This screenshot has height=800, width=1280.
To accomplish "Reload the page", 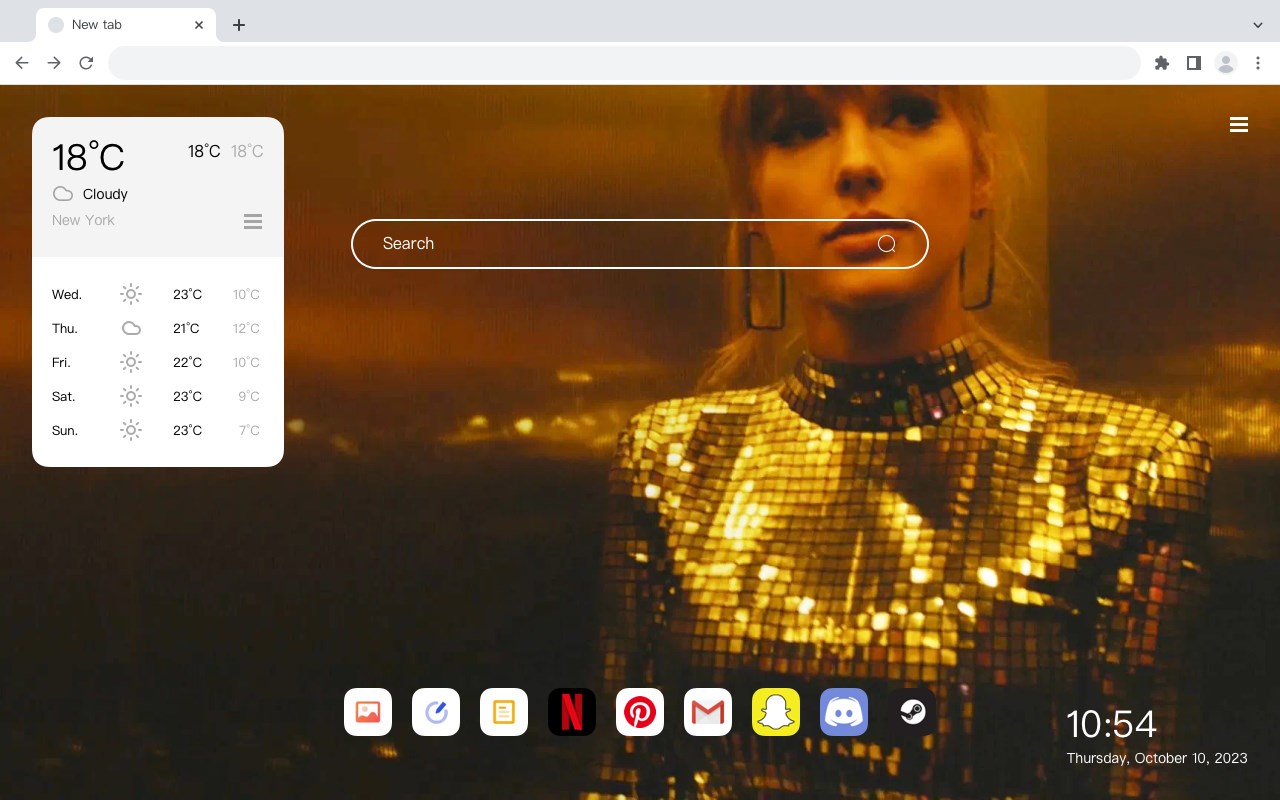I will pyautogui.click(x=86, y=63).
